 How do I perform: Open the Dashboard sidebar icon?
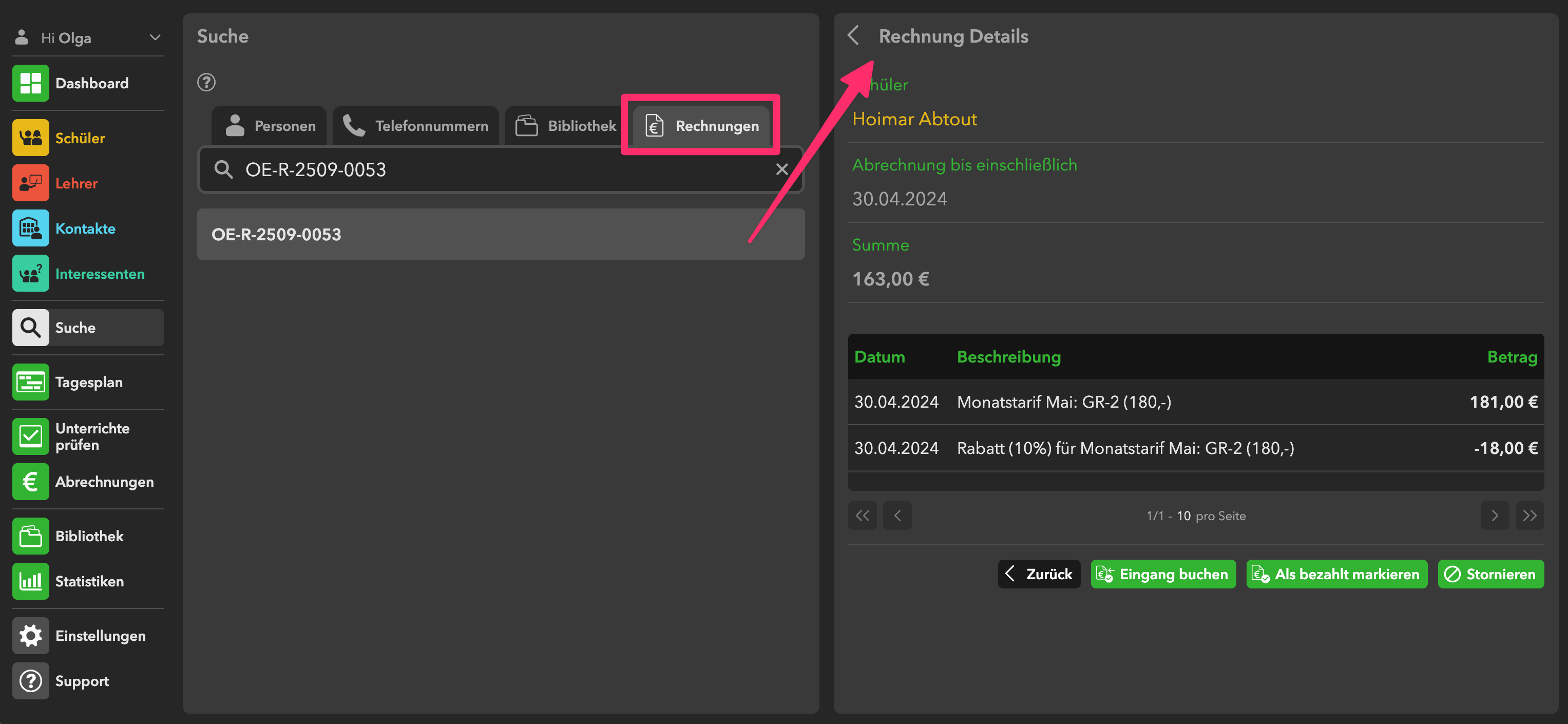[x=30, y=83]
